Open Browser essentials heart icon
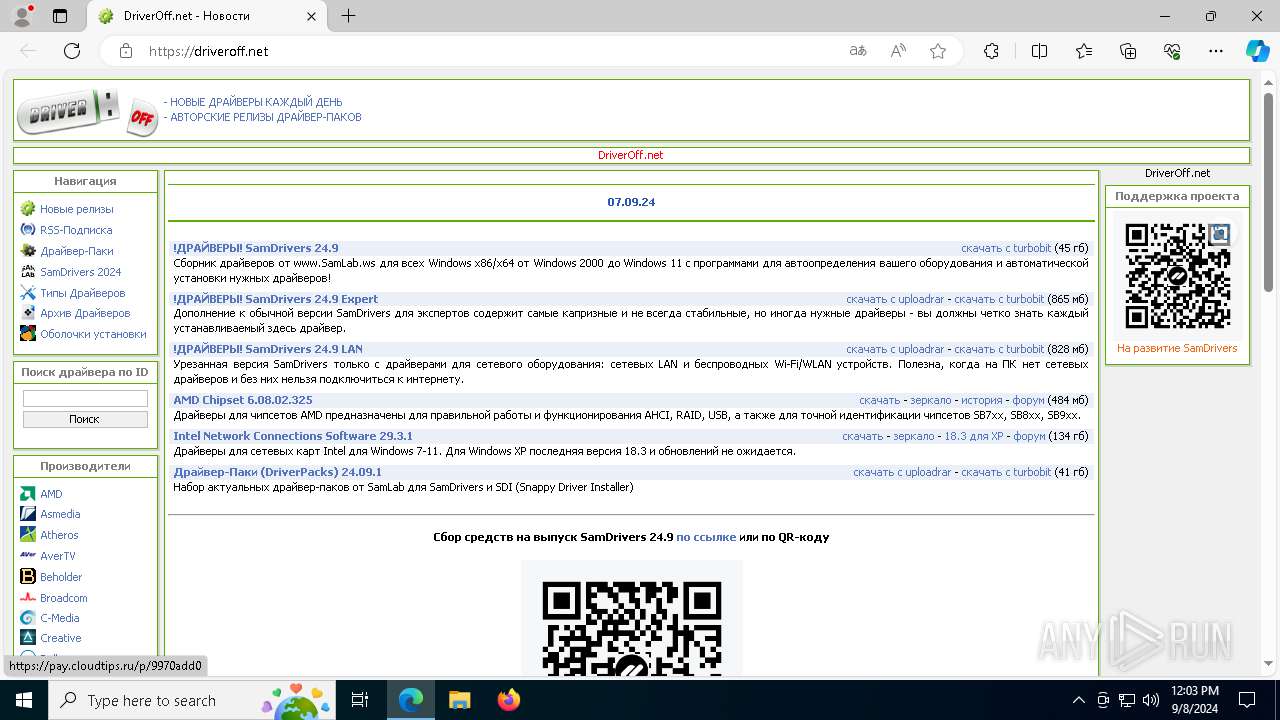1280x720 pixels. coord(1172,51)
